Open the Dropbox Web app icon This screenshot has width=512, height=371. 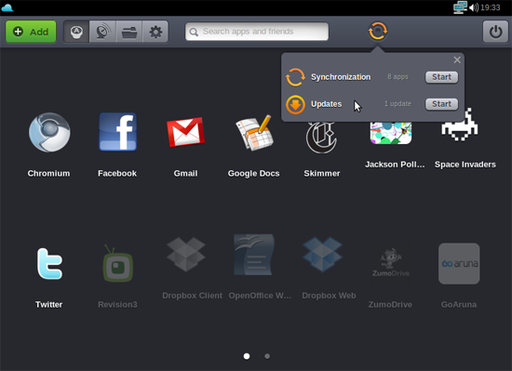[x=322, y=254]
